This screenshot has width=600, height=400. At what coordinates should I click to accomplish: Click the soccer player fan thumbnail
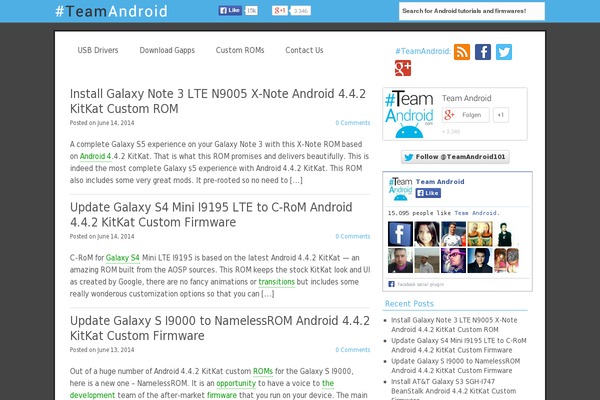(x=453, y=234)
